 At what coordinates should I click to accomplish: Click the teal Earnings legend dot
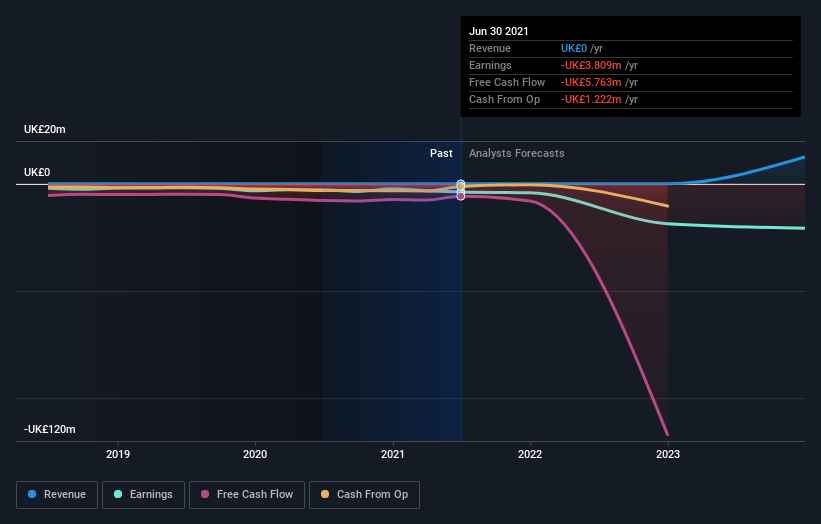tap(118, 494)
